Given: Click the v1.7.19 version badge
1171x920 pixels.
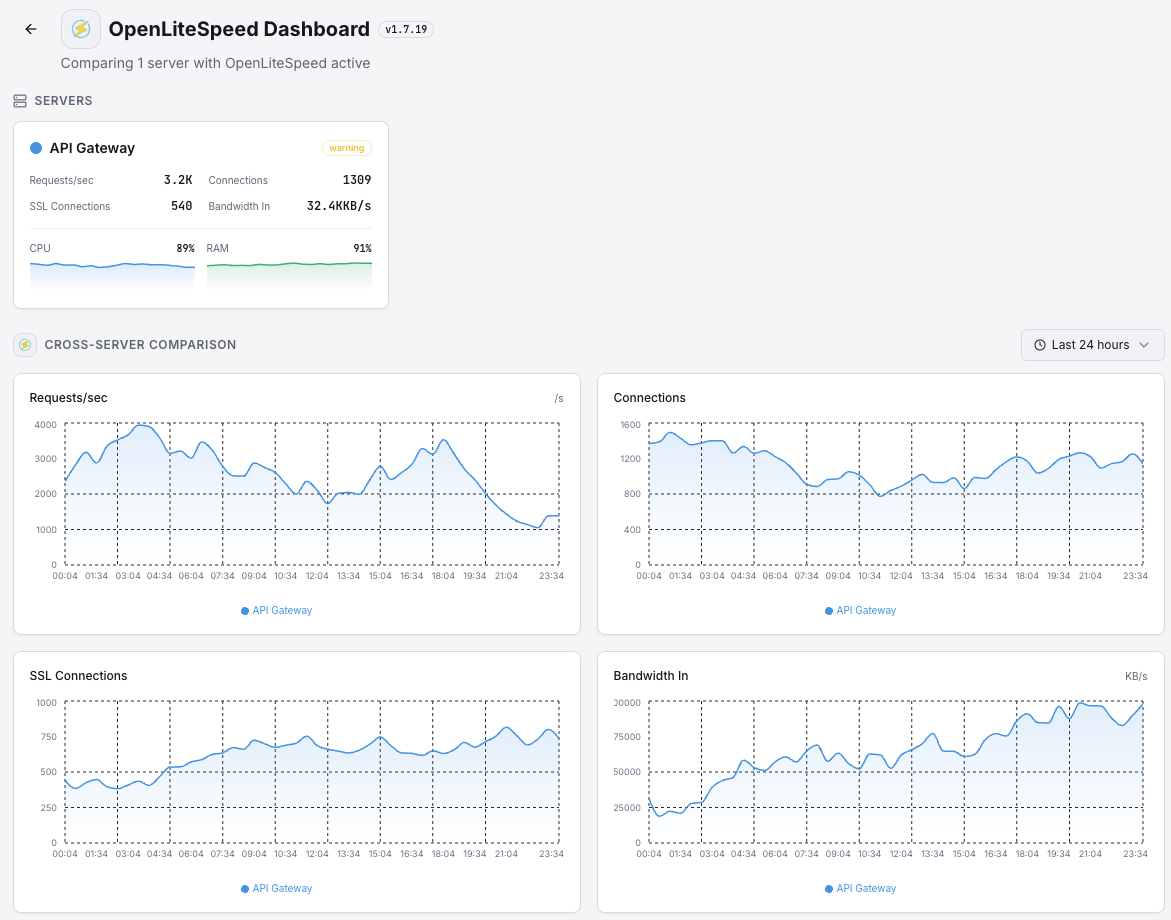Looking at the screenshot, I should (406, 29).
